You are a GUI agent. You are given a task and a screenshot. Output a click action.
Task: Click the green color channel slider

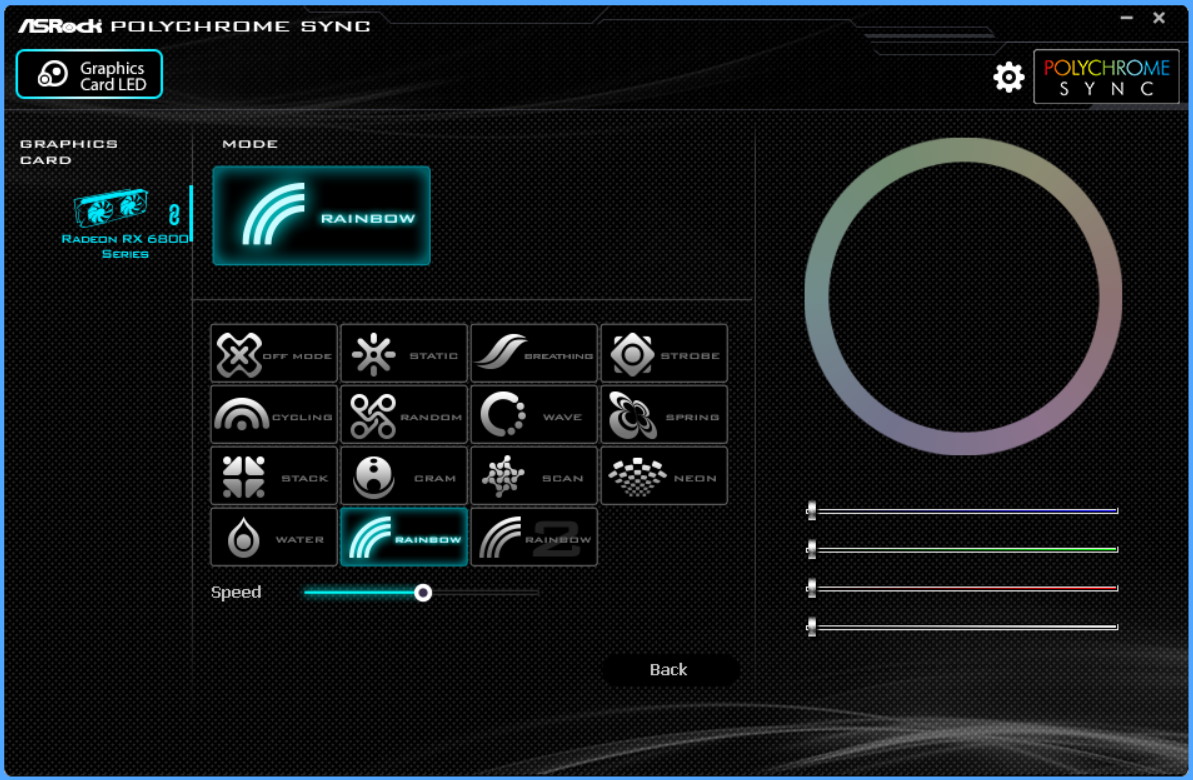[962, 549]
